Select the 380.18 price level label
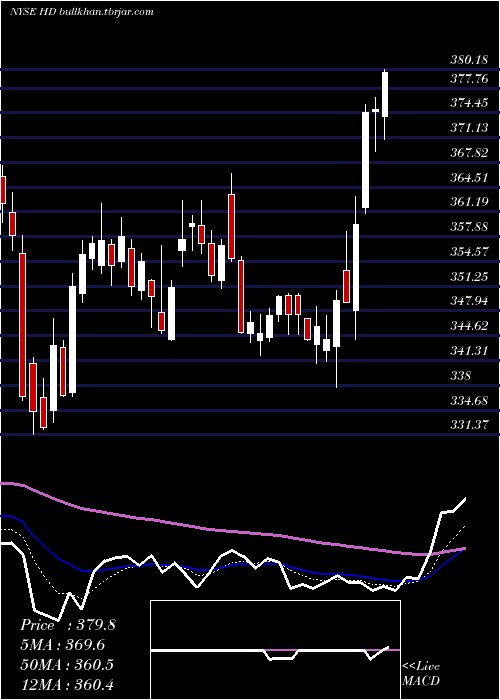Viewport: 500px width, 700px height. [x=469, y=60]
